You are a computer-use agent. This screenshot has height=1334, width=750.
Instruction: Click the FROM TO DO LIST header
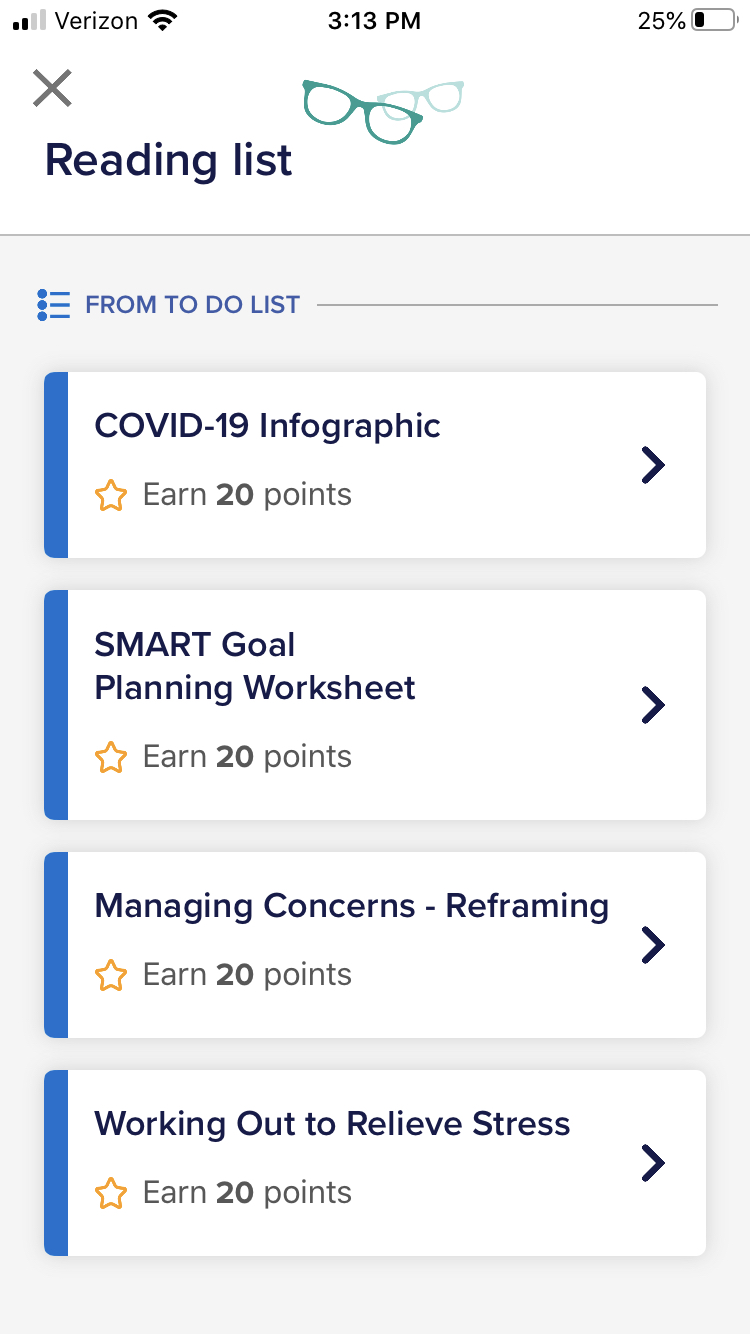coord(192,305)
